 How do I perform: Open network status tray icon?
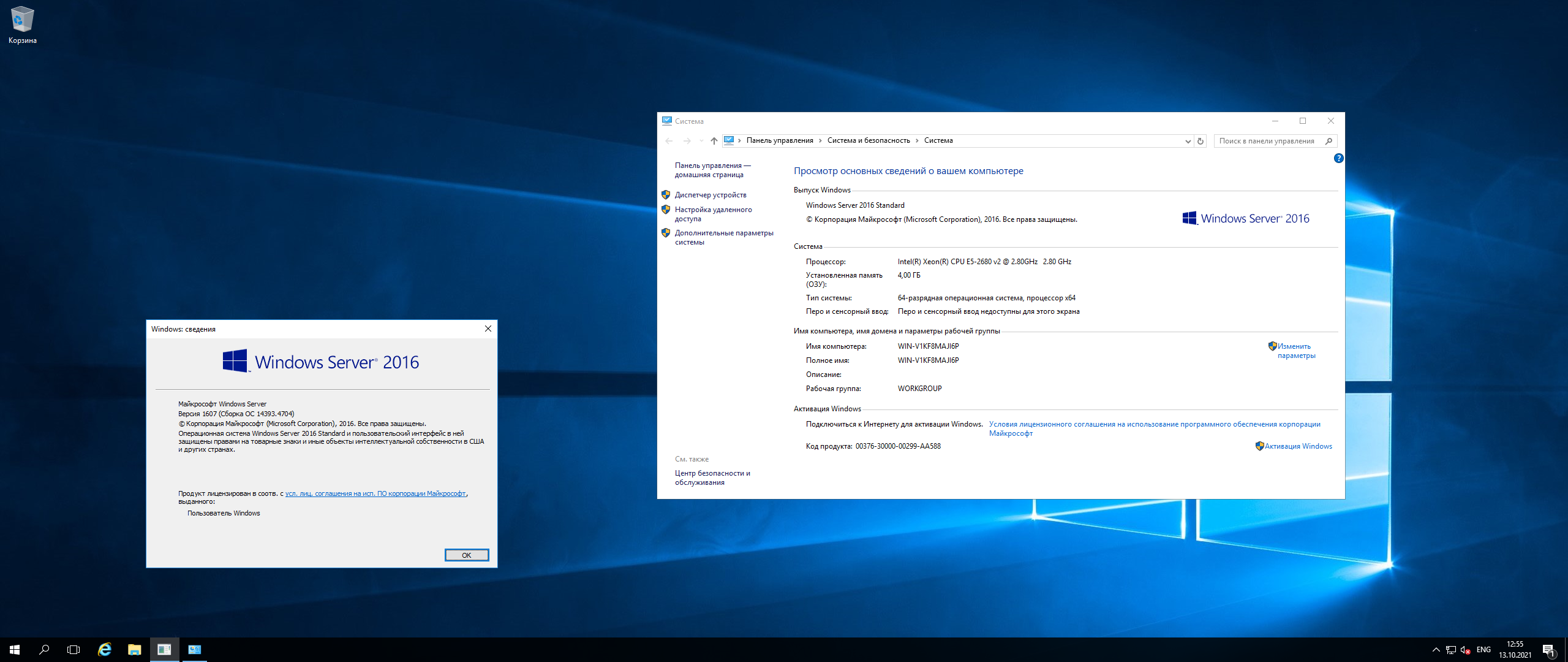pyautogui.click(x=1450, y=650)
